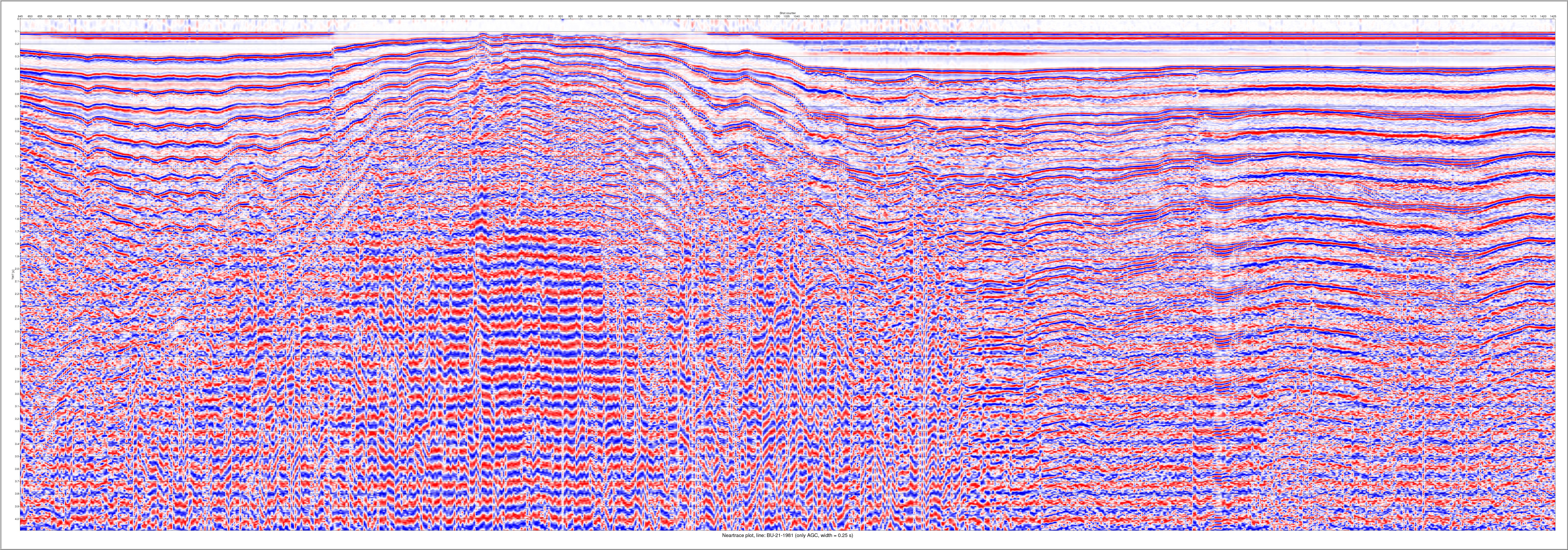The image size is (1568, 550).
Task: Click shot counter tick label '1200'
Action: pos(1111,16)
